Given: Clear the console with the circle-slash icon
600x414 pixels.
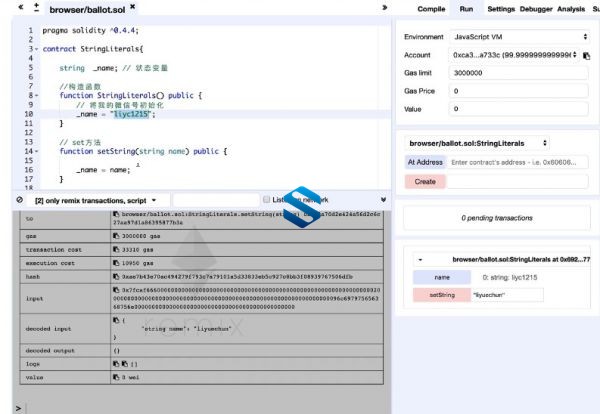Looking at the screenshot, I should click(x=20, y=200).
